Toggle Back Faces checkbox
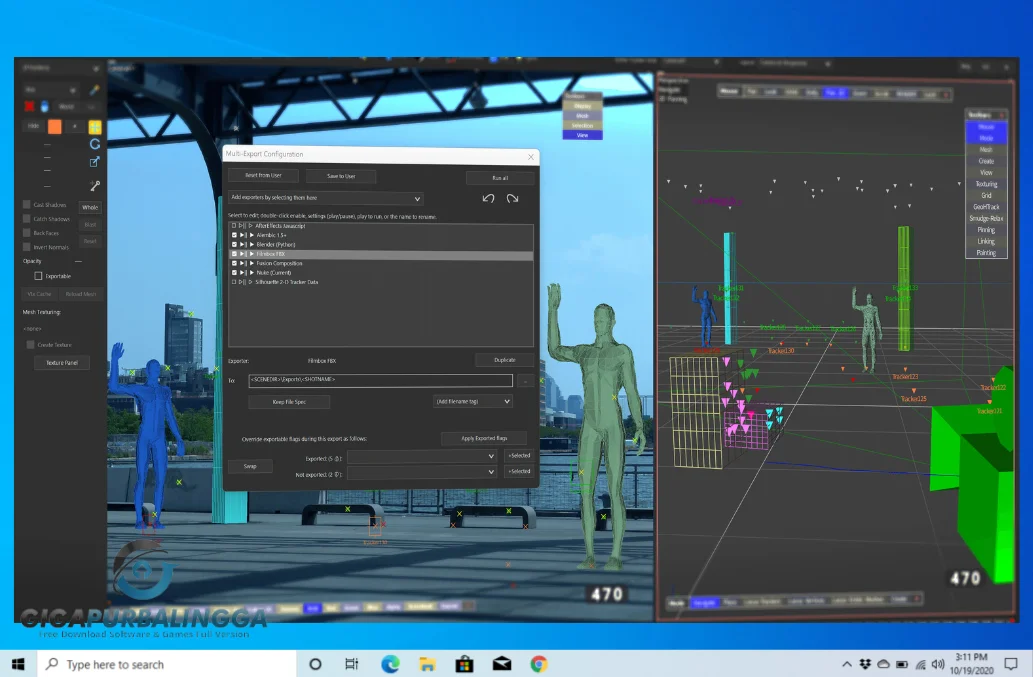The width and height of the screenshot is (1033, 677). (x=27, y=232)
